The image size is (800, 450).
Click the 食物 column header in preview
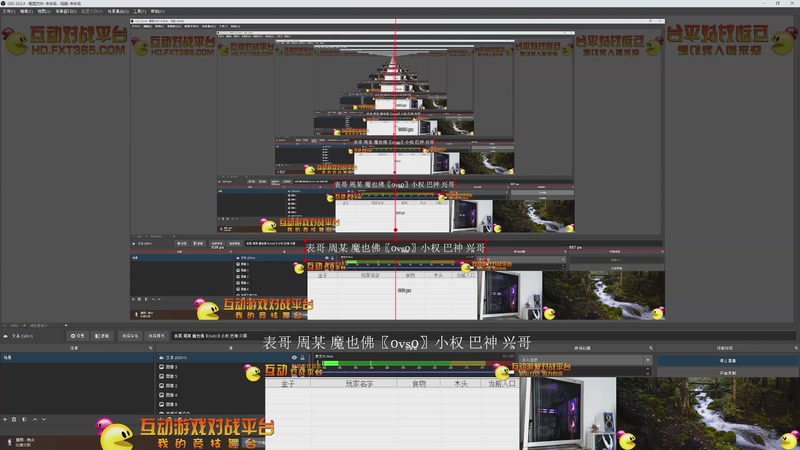[x=419, y=384]
